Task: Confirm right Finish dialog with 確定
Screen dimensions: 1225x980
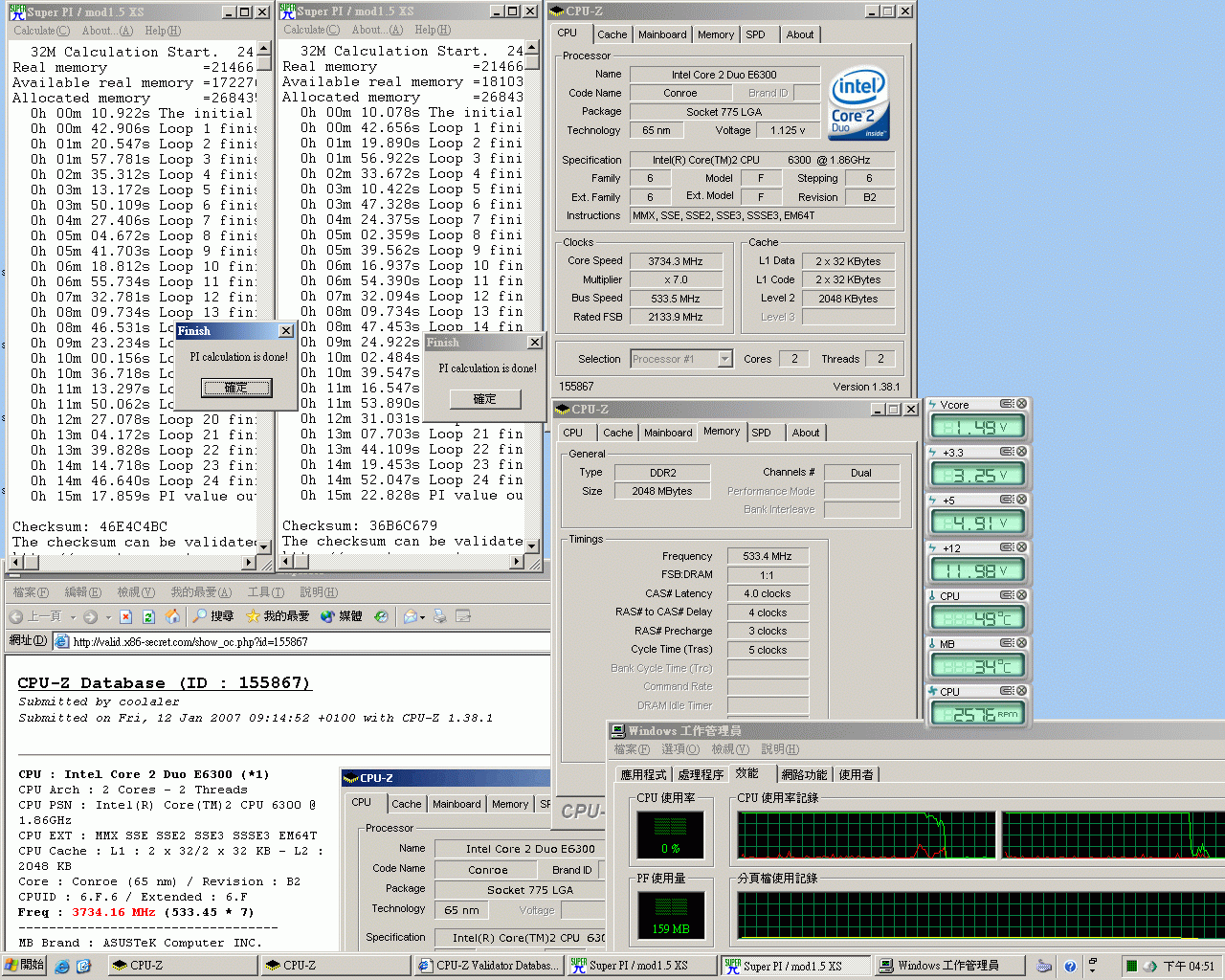Action: pos(485,399)
